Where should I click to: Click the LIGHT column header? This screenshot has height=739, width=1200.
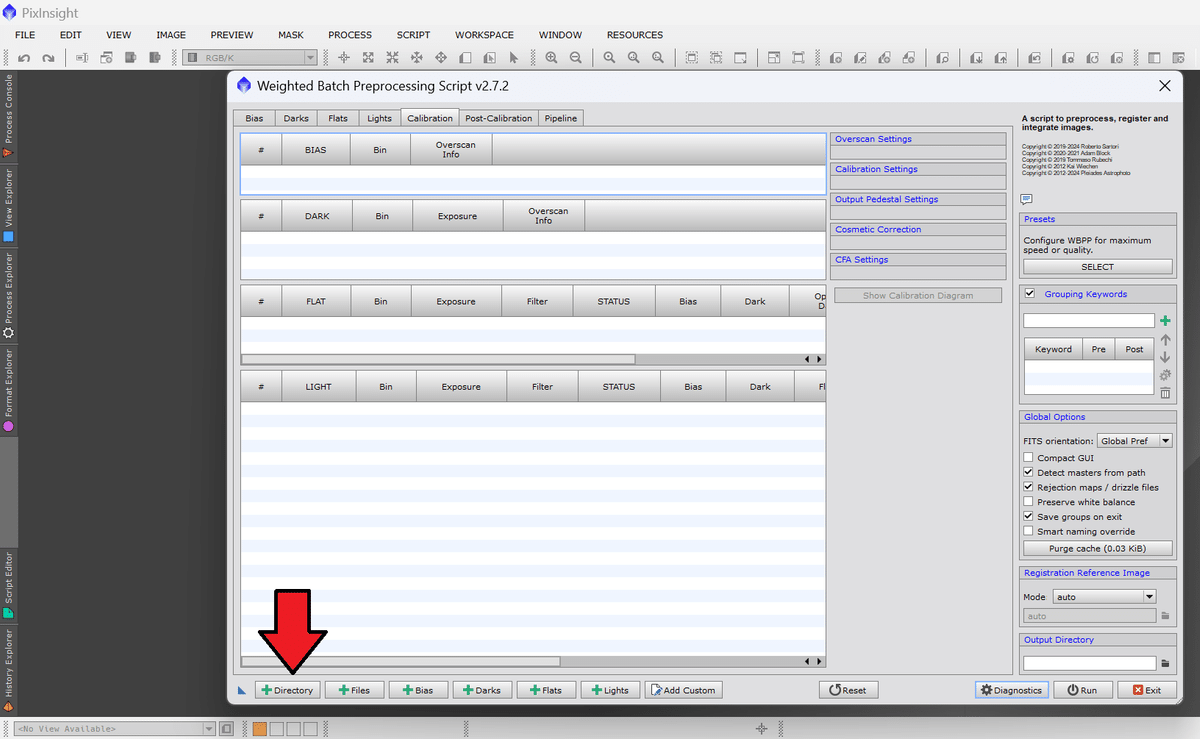point(318,386)
